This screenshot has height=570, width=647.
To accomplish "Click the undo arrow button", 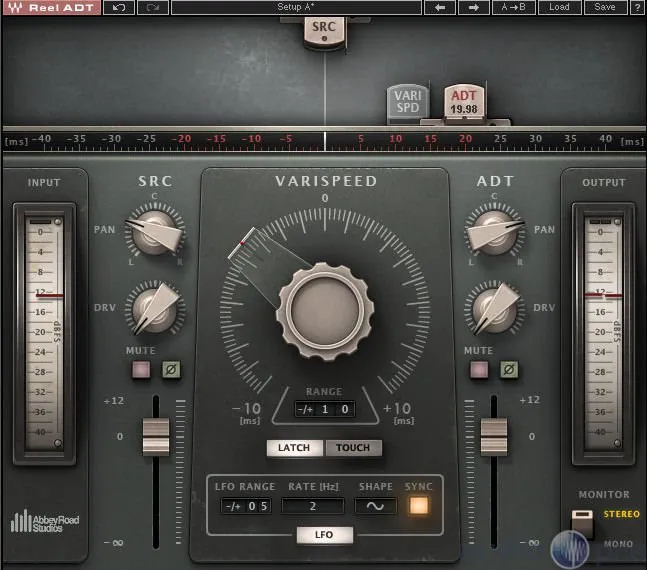I will click(119, 7).
